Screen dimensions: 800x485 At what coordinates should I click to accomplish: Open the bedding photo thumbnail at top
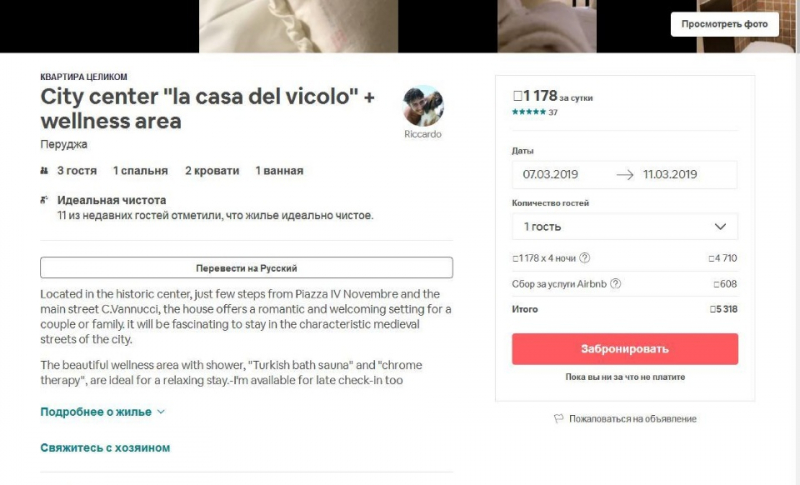pos(298,26)
